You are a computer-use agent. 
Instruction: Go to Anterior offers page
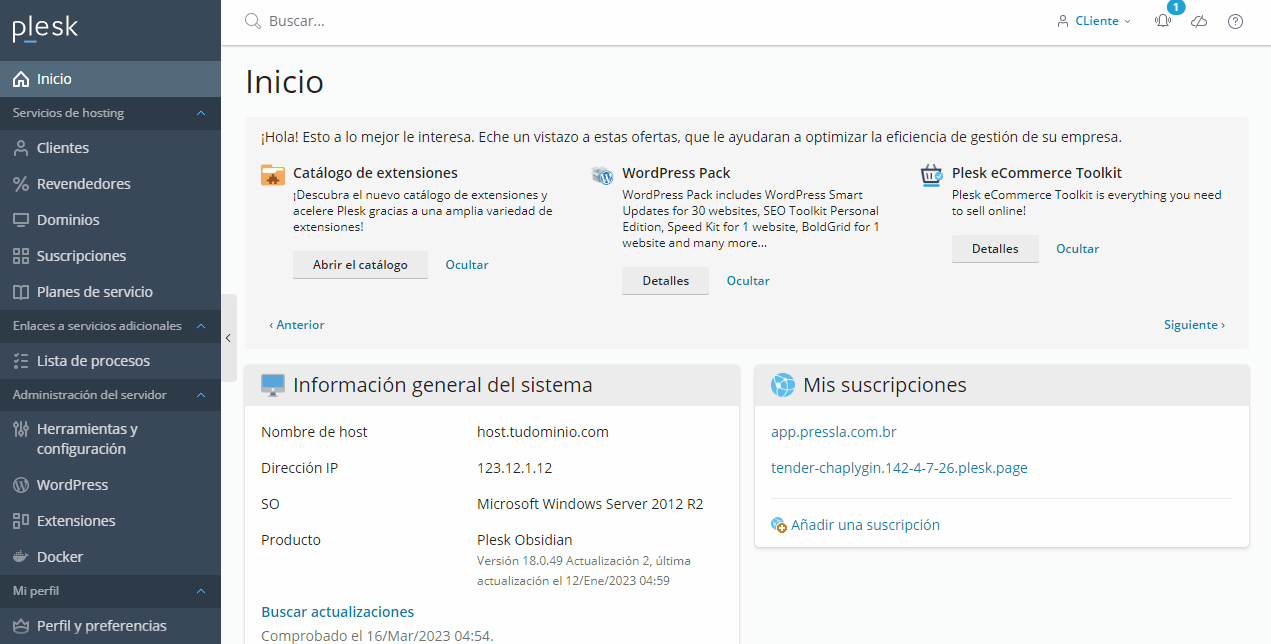(297, 325)
